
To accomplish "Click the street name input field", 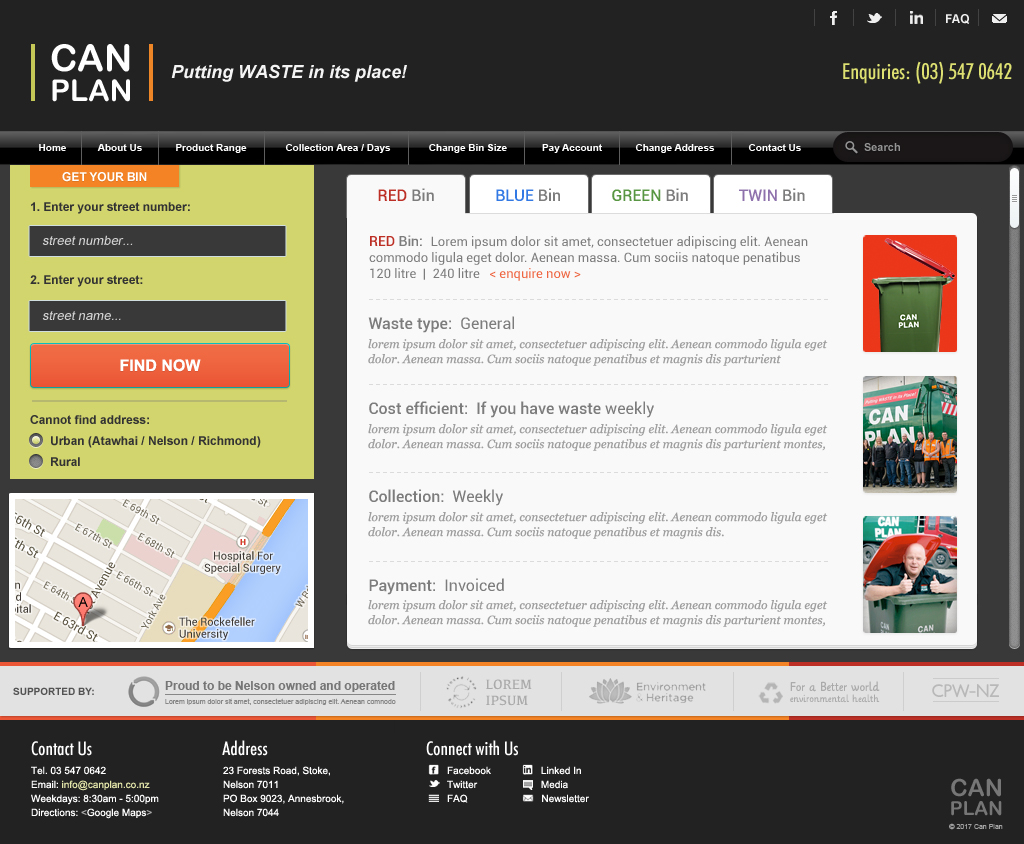I will tap(157, 316).
